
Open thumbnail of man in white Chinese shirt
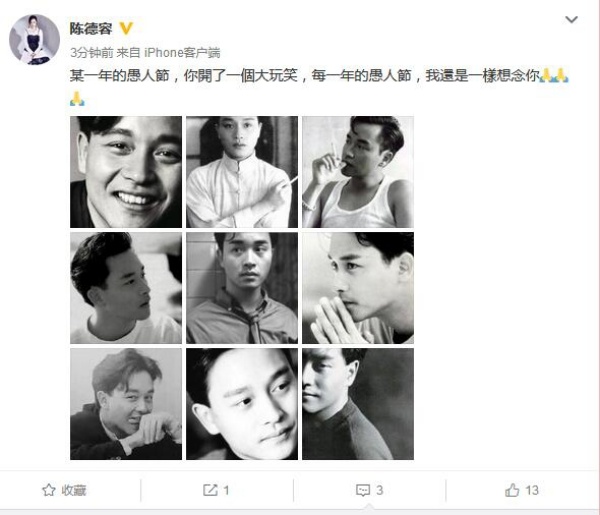(x=242, y=172)
